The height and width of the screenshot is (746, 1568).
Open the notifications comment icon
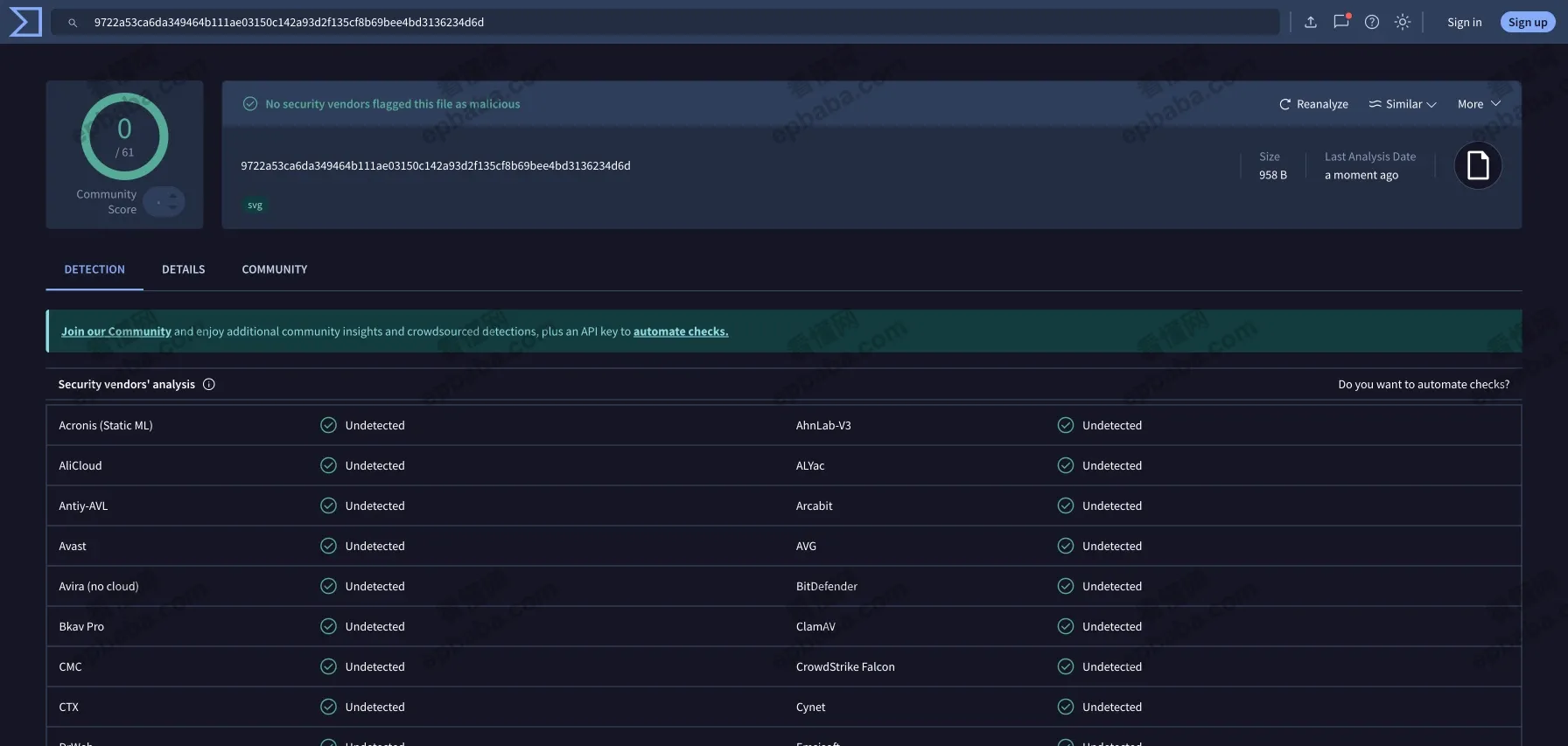click(1341, 22)
